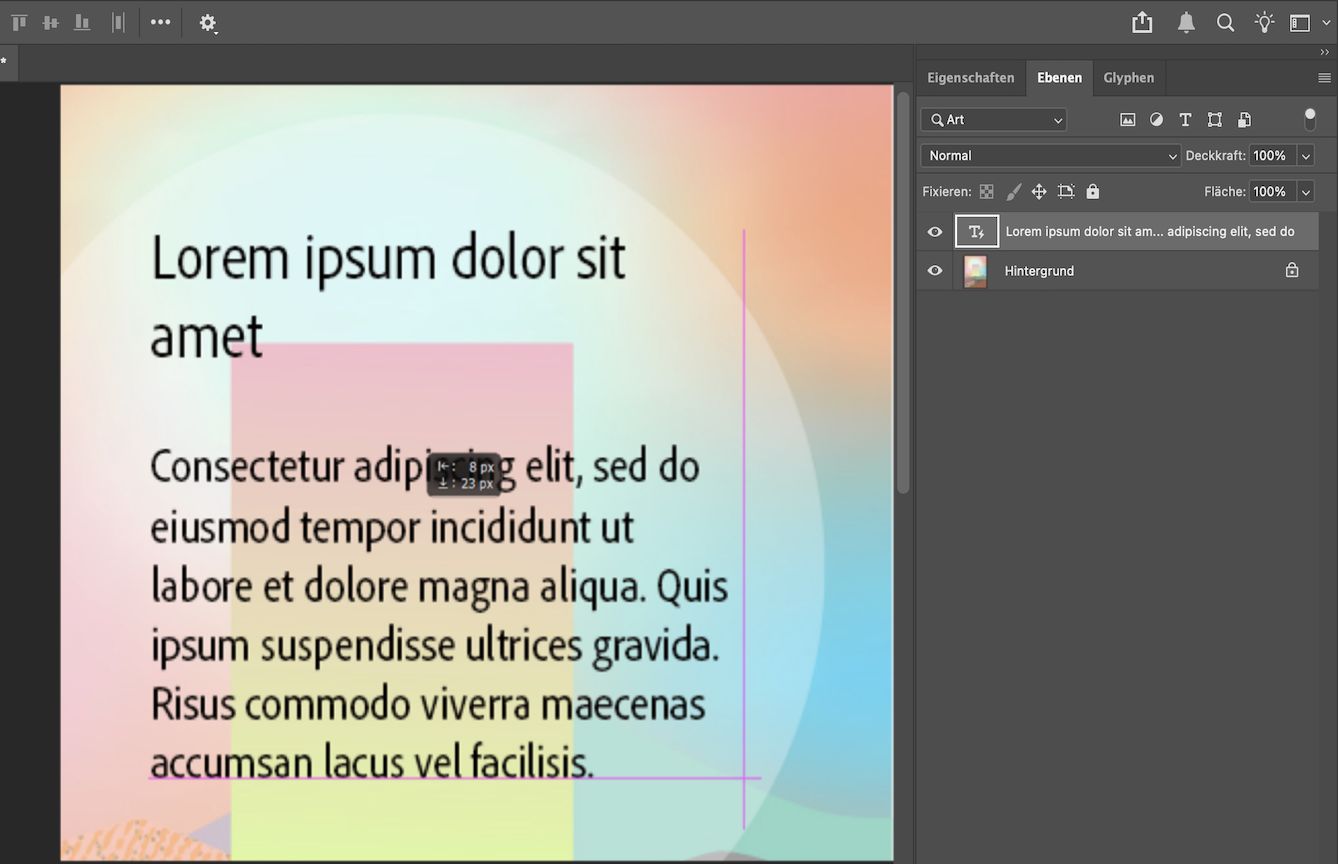
Task: Filter layers by adjustment layers icon
Action: coord(1157,119)
